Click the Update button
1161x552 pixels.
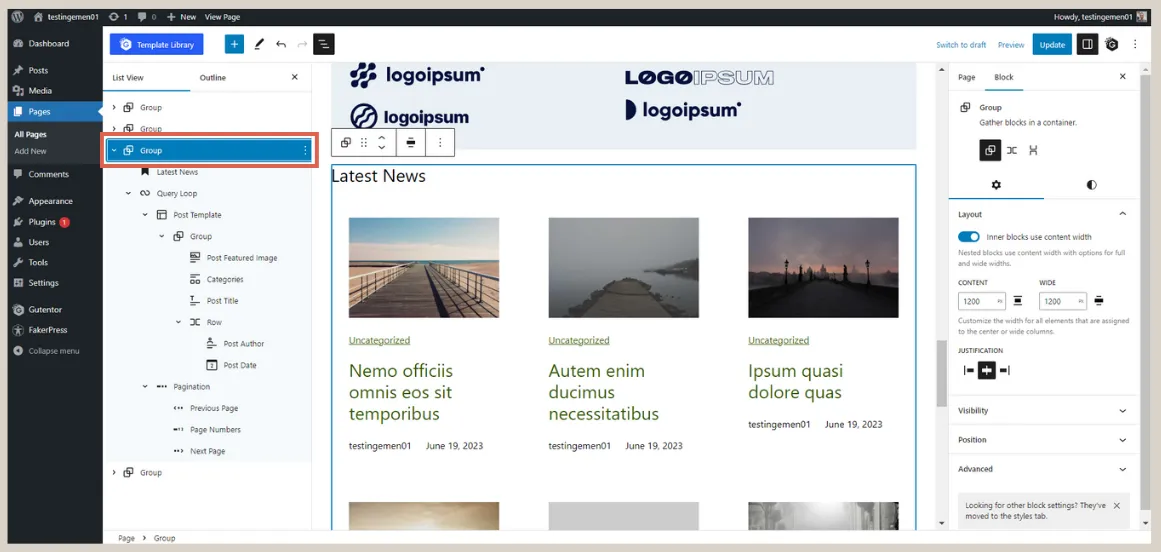1052,44
